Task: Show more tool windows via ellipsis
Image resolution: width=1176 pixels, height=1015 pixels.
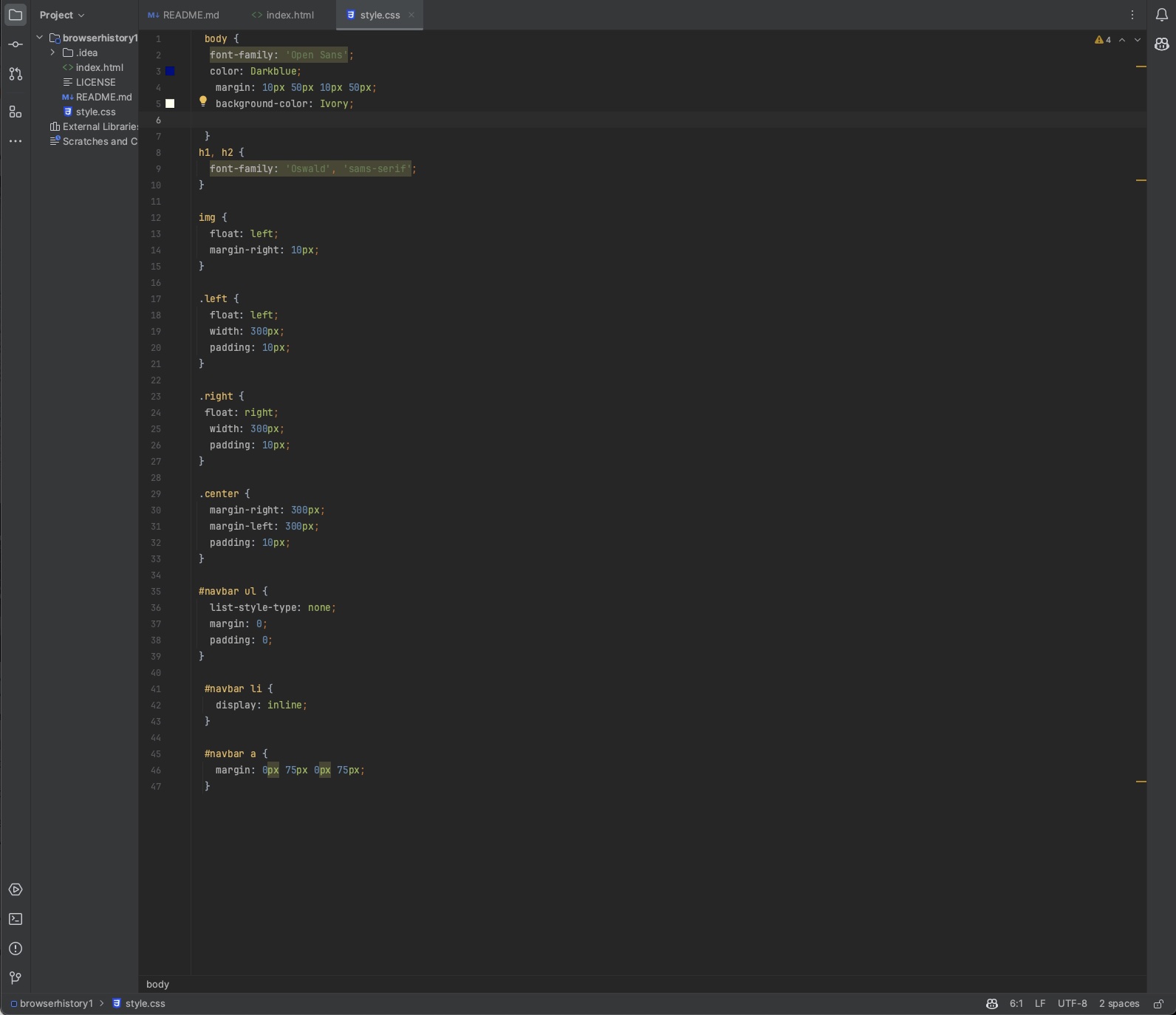Action: (x=16, y=141)
